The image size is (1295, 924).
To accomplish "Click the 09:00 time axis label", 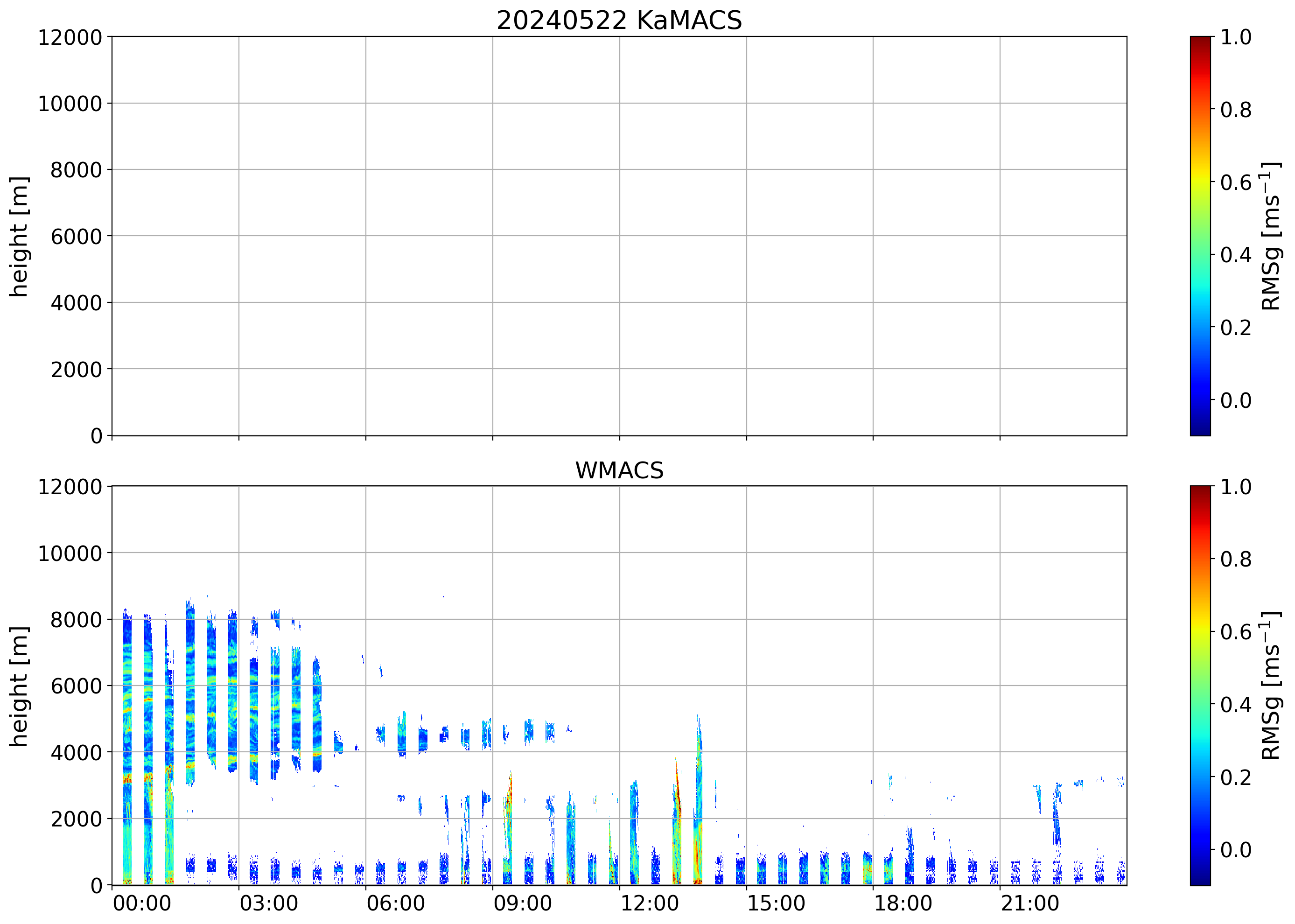I will 522,903.
